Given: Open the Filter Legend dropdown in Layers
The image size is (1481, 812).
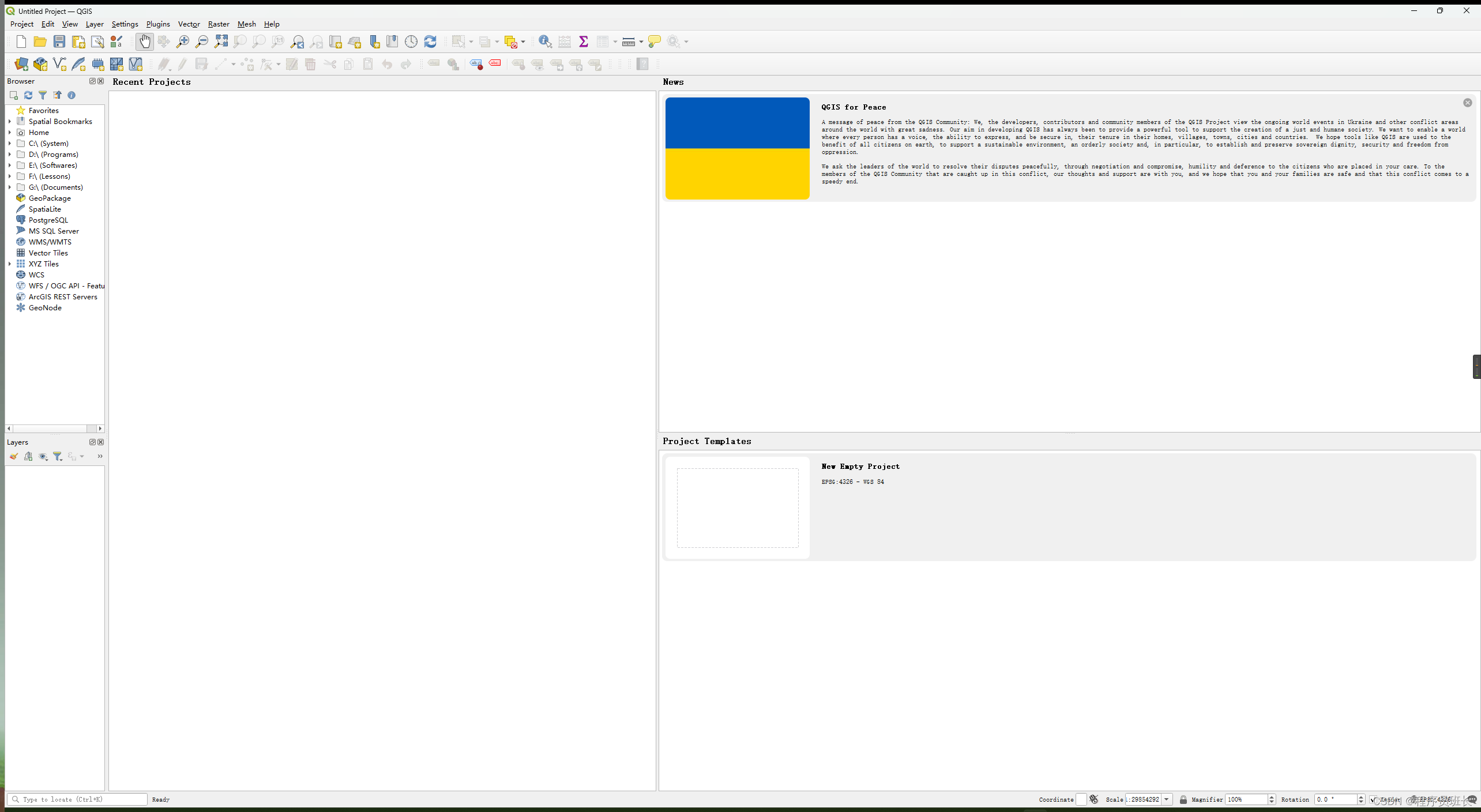Looking at the screenshot, I should (58, 456).
